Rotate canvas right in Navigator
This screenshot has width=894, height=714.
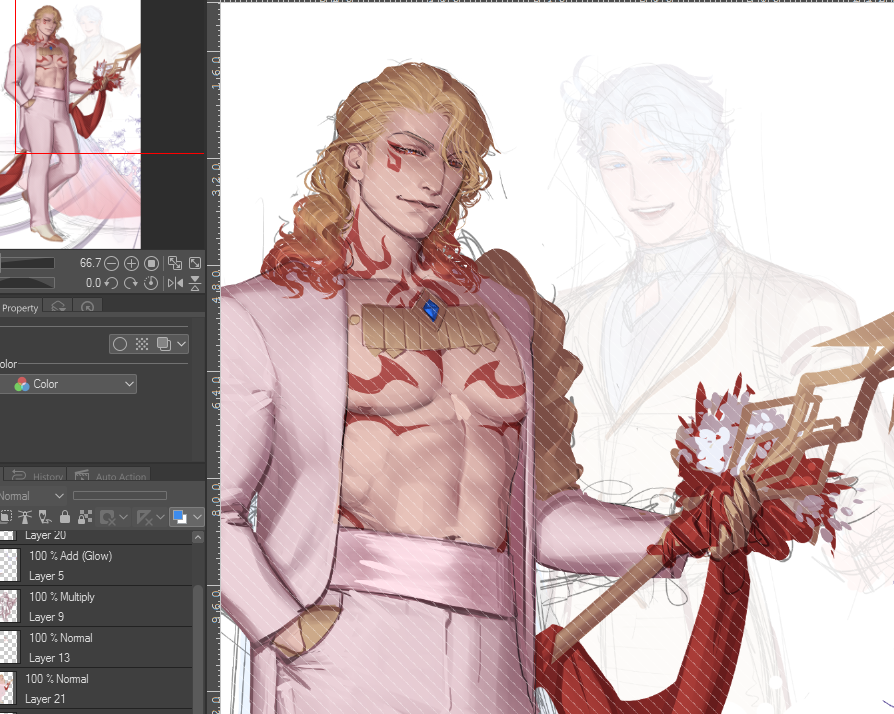point(131,283)
